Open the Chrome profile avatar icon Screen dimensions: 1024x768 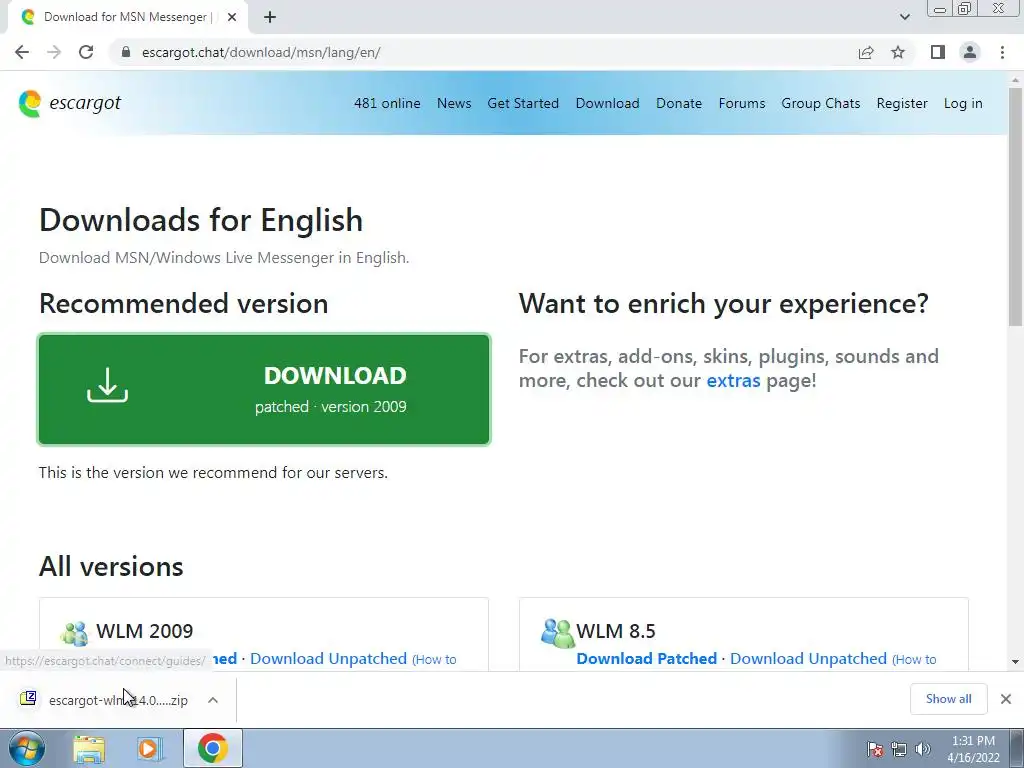(970, 52)
